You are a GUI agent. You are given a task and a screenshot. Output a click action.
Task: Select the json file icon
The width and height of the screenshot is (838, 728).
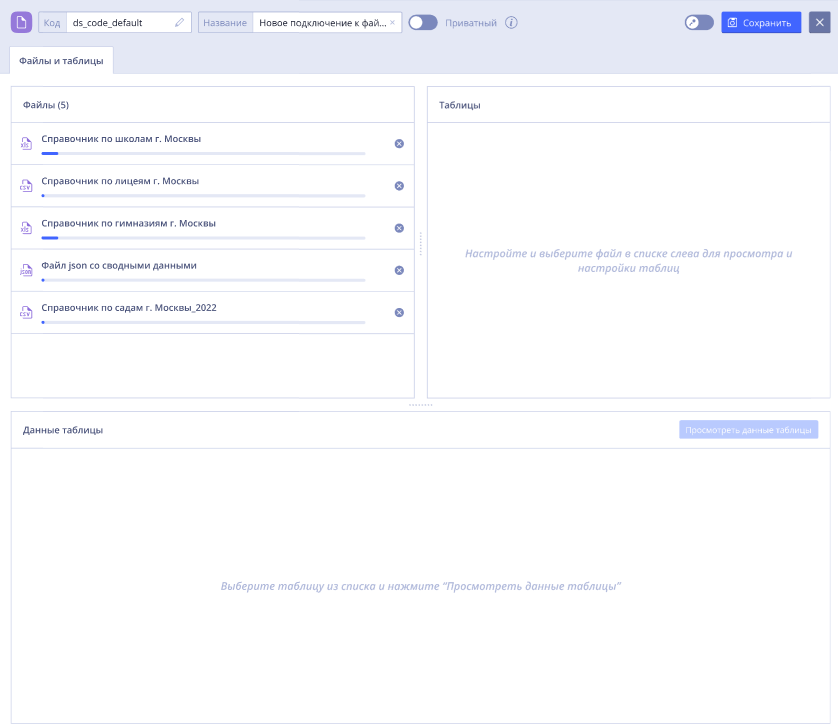click(26, 270)
